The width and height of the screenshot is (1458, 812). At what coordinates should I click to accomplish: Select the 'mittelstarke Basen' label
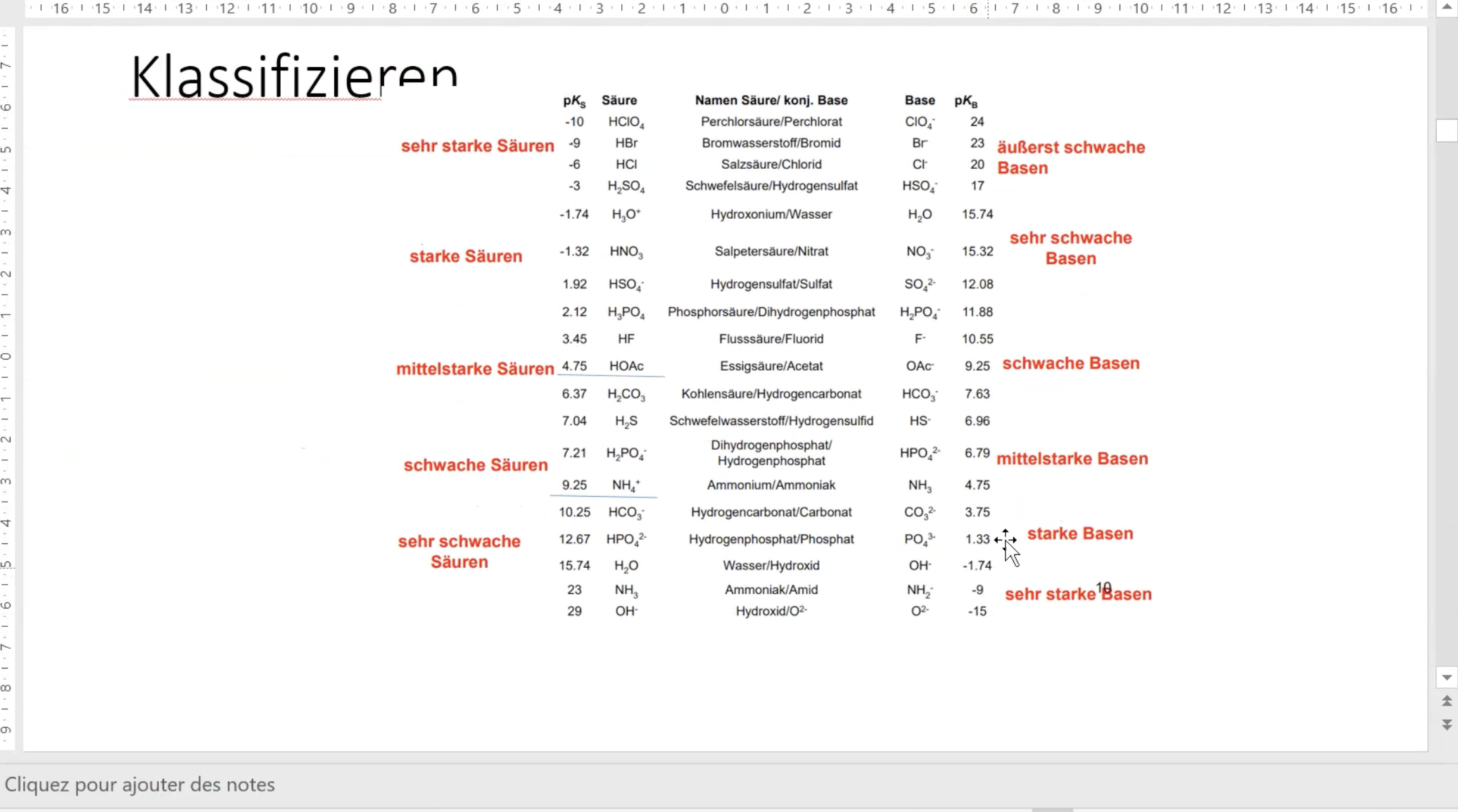[1072, 459]
